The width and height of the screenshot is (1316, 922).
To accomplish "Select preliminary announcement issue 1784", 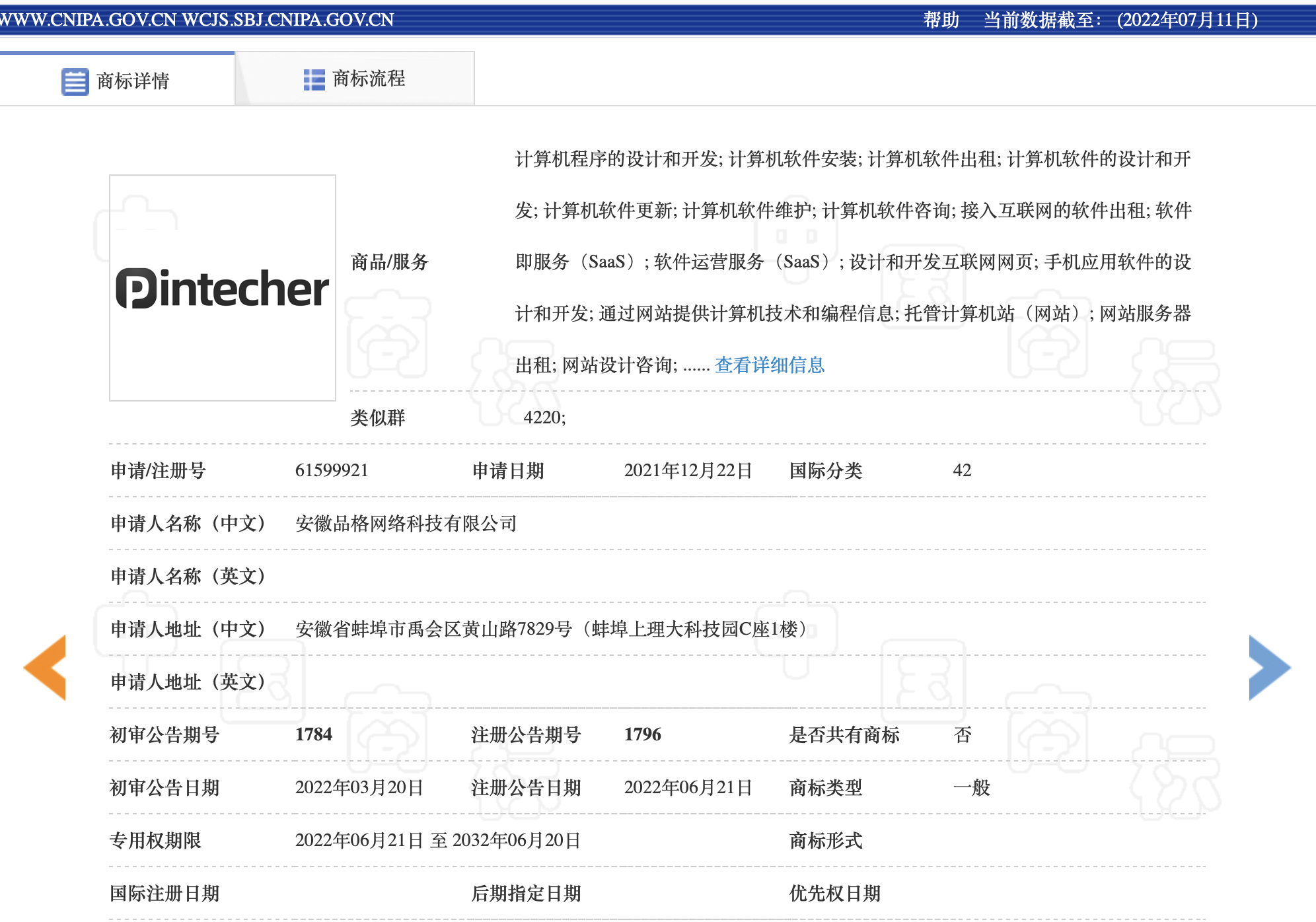I will (x=313, y=734).
